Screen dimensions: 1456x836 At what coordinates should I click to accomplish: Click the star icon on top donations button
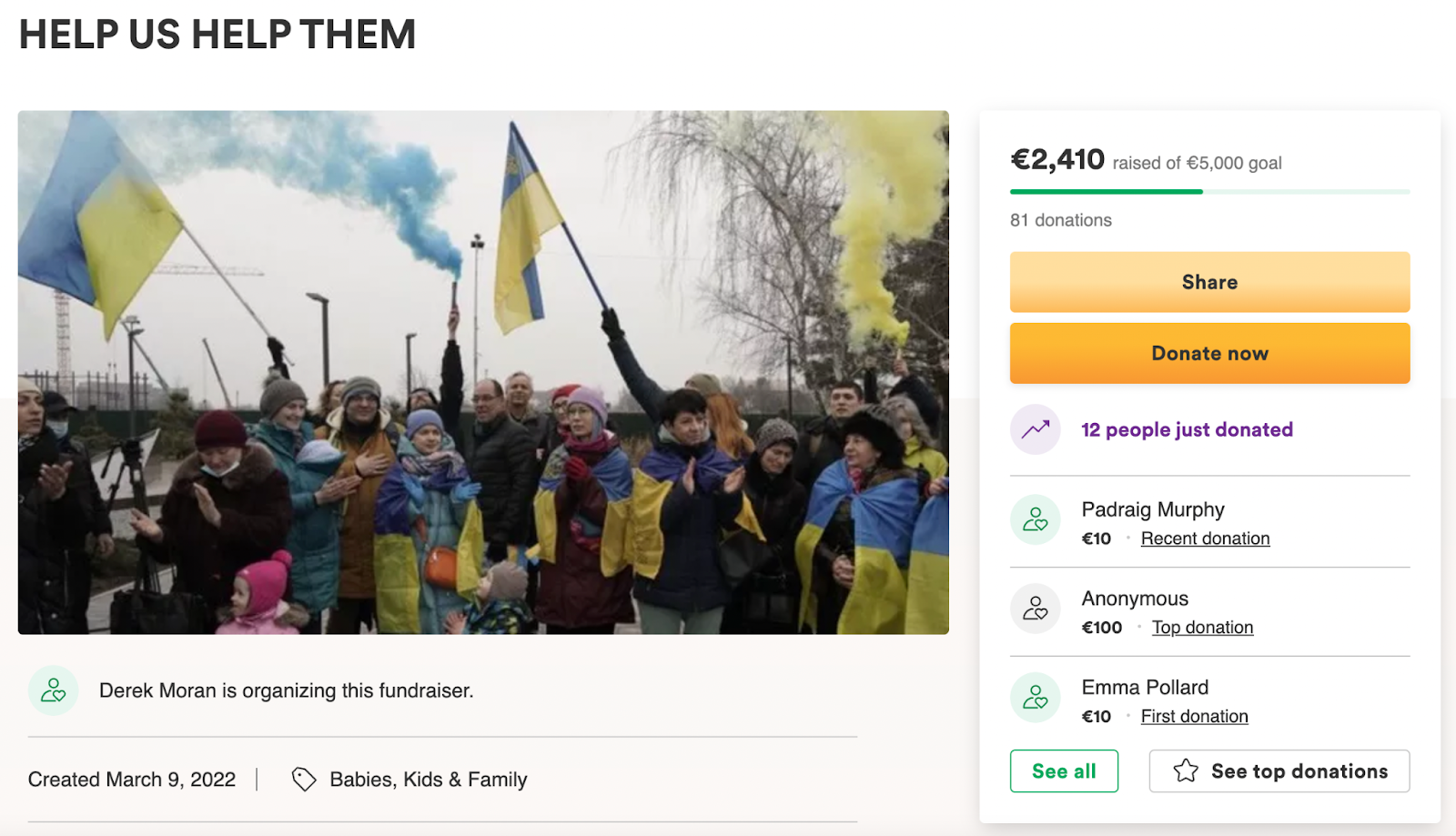(1186, 771)
